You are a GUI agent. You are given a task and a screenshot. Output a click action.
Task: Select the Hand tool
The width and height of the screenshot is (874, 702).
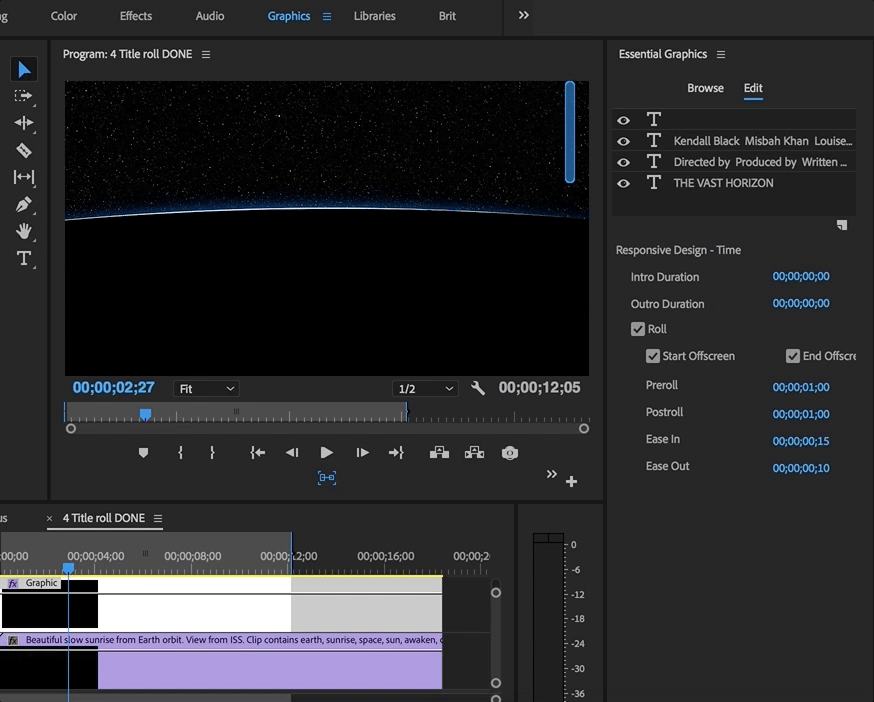pos(24,231)
